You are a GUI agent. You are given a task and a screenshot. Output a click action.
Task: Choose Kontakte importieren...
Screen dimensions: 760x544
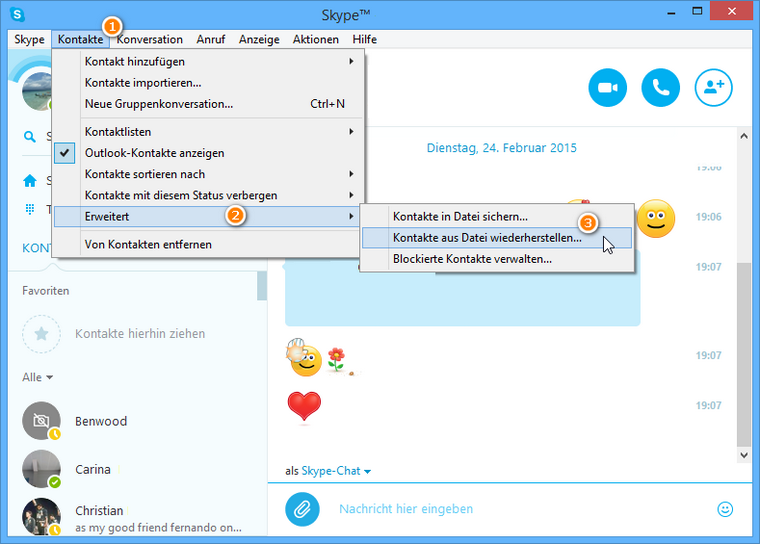(x=208, y=83)
